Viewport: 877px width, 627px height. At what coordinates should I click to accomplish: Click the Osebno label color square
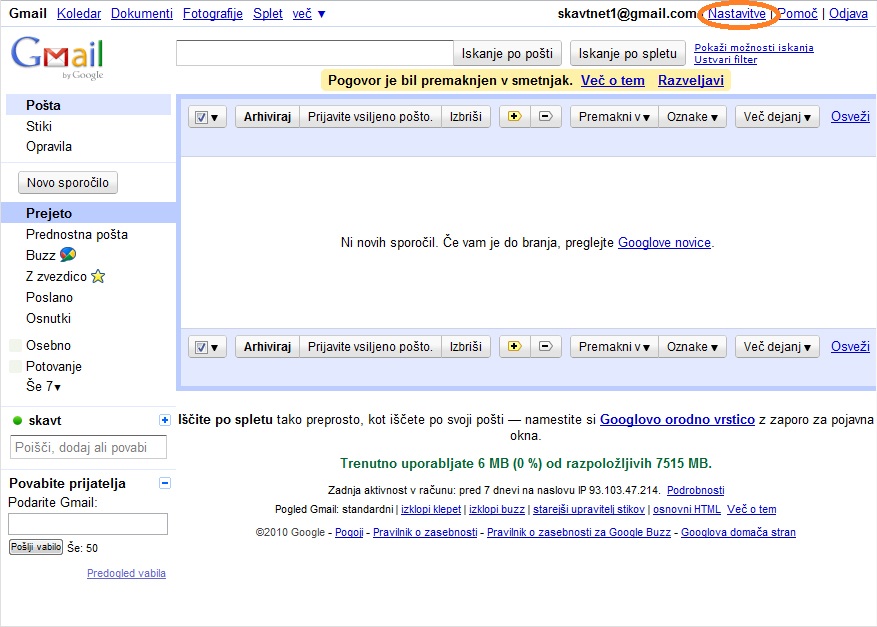[16, 345]
